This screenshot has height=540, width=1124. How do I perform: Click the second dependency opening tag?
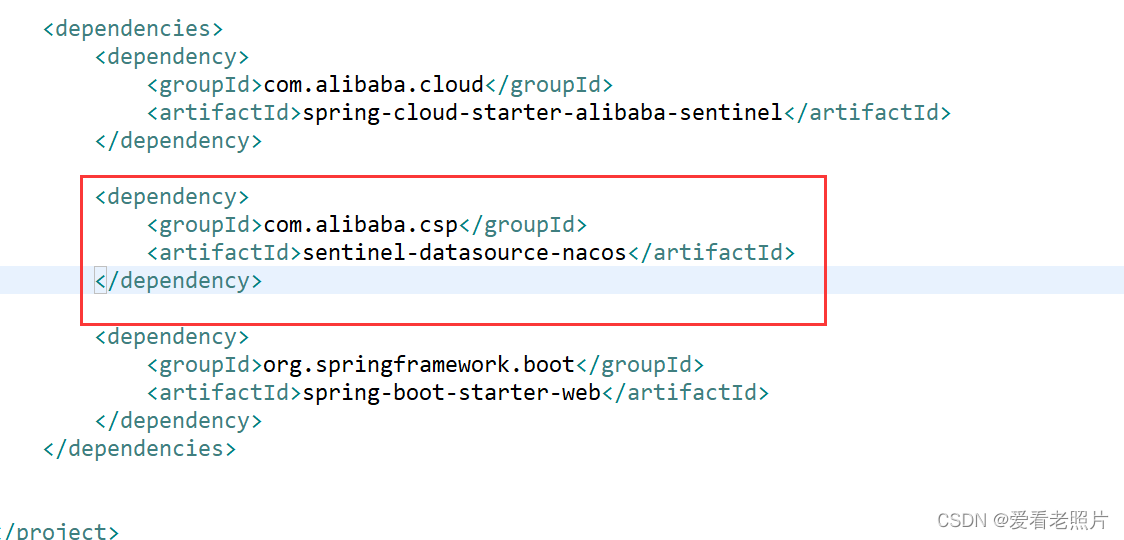[x=172, y=196]
